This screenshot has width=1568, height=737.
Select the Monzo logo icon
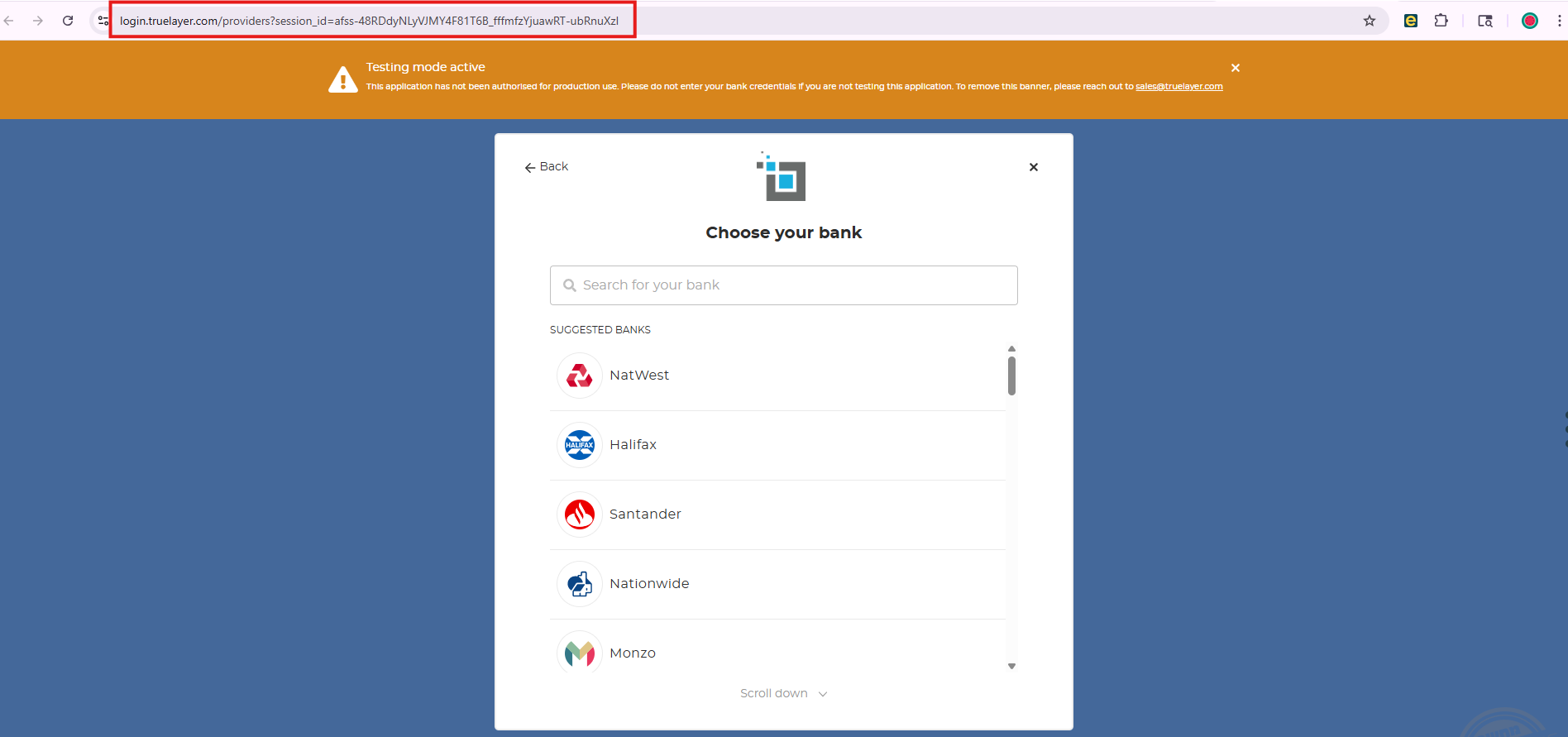580,652
